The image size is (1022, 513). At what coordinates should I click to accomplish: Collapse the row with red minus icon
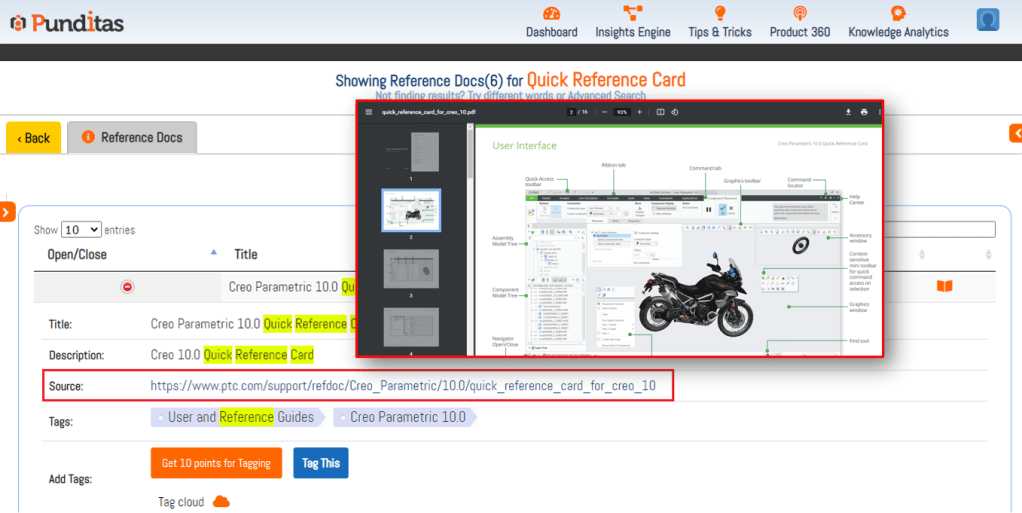click(x=127, y=287)
